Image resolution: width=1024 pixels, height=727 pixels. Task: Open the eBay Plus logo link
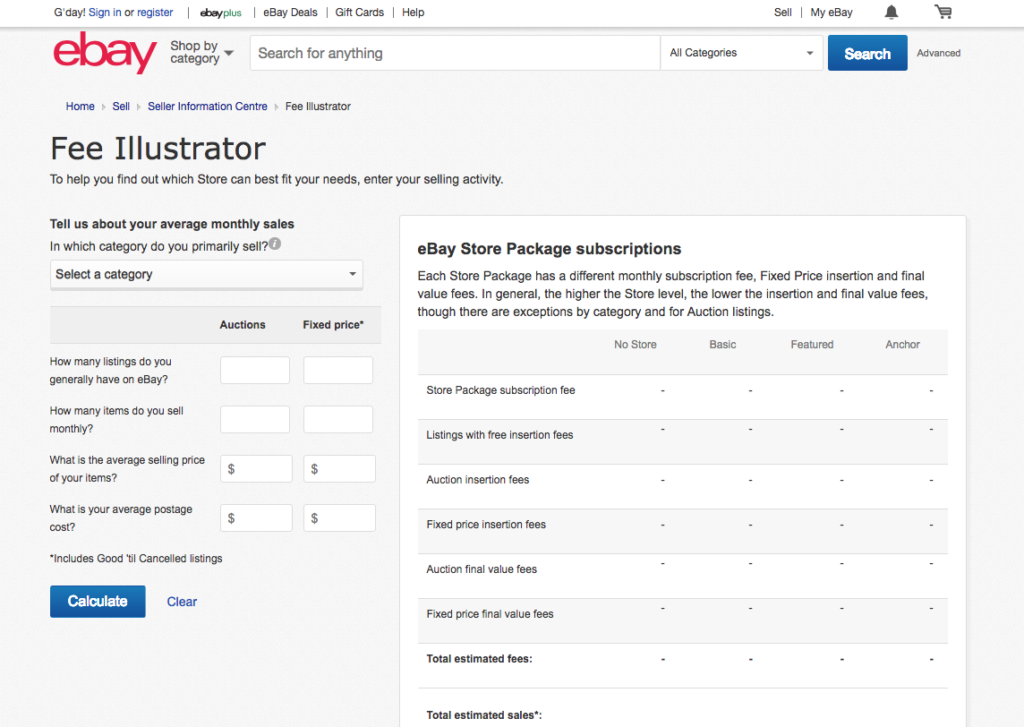click(221, 12)
